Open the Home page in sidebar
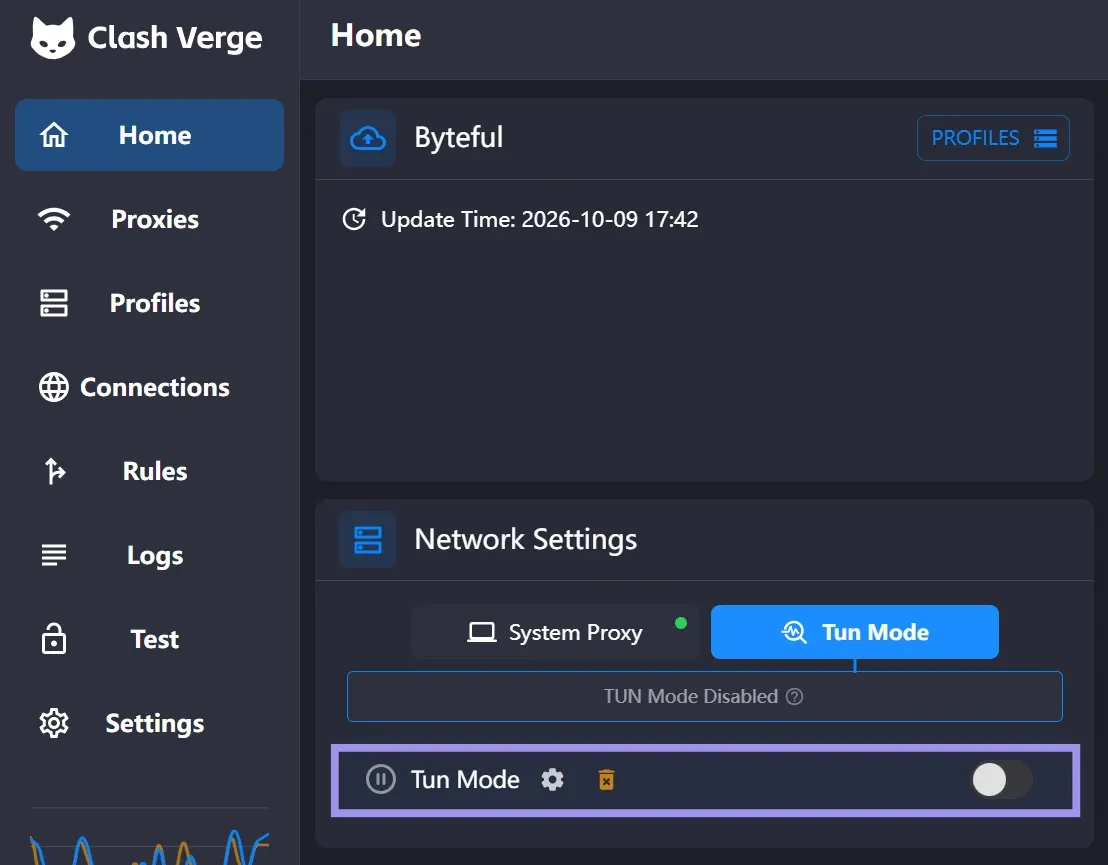 [149, 135]
